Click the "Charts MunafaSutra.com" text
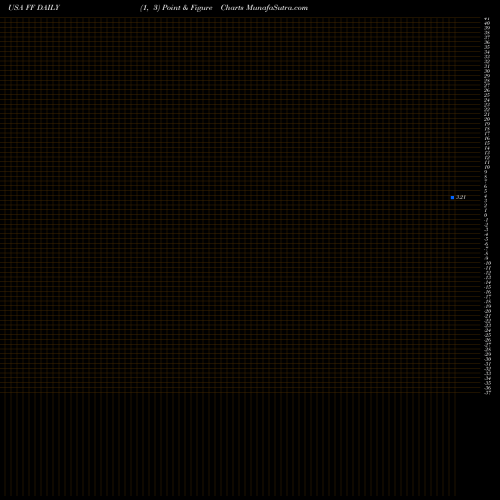Image resolution: width=500 pixels, height=500 pixels. point(264,8)
